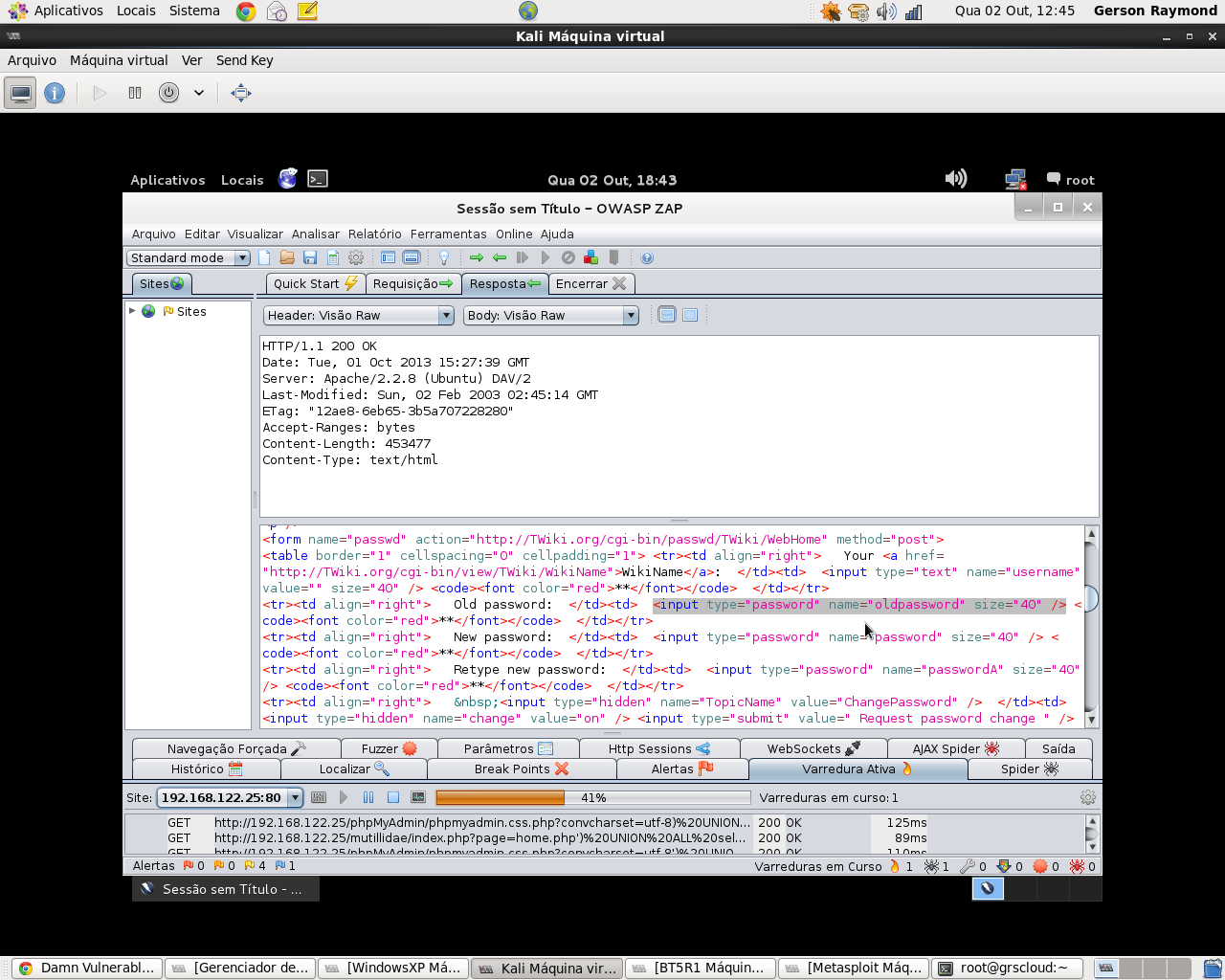The height and width of the screenshot is (980, 1225).
Task: Click Aplicativos in Kali top panel
Action: click(x=167, y=180)
